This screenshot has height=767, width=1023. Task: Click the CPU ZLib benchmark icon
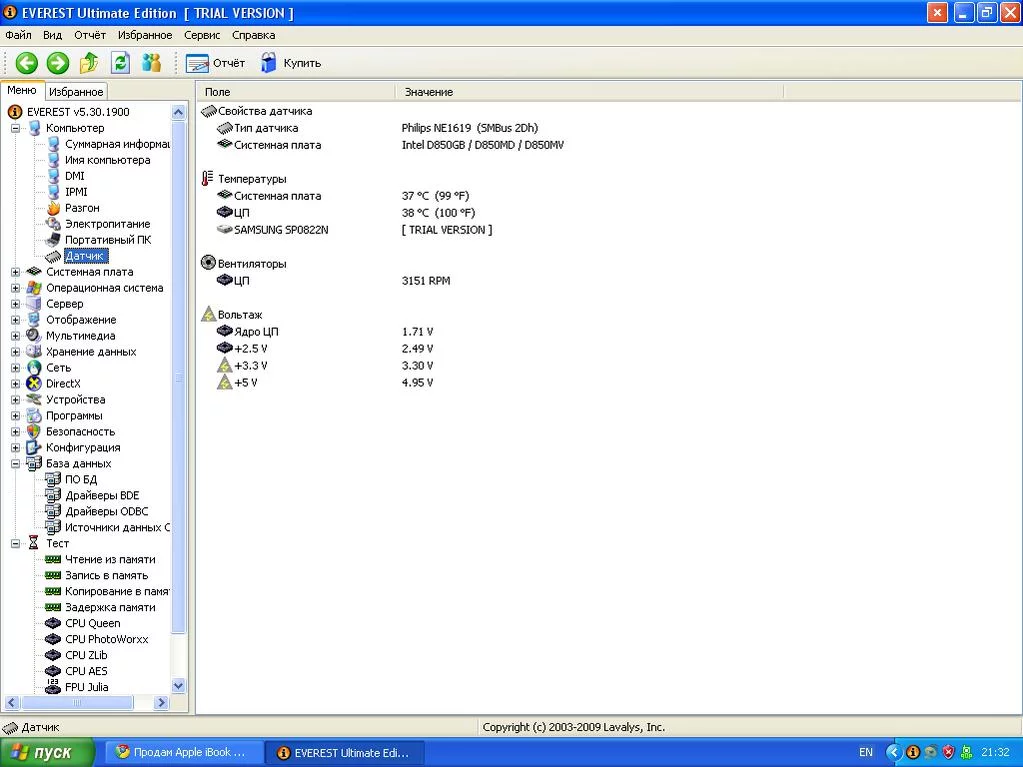53,655
